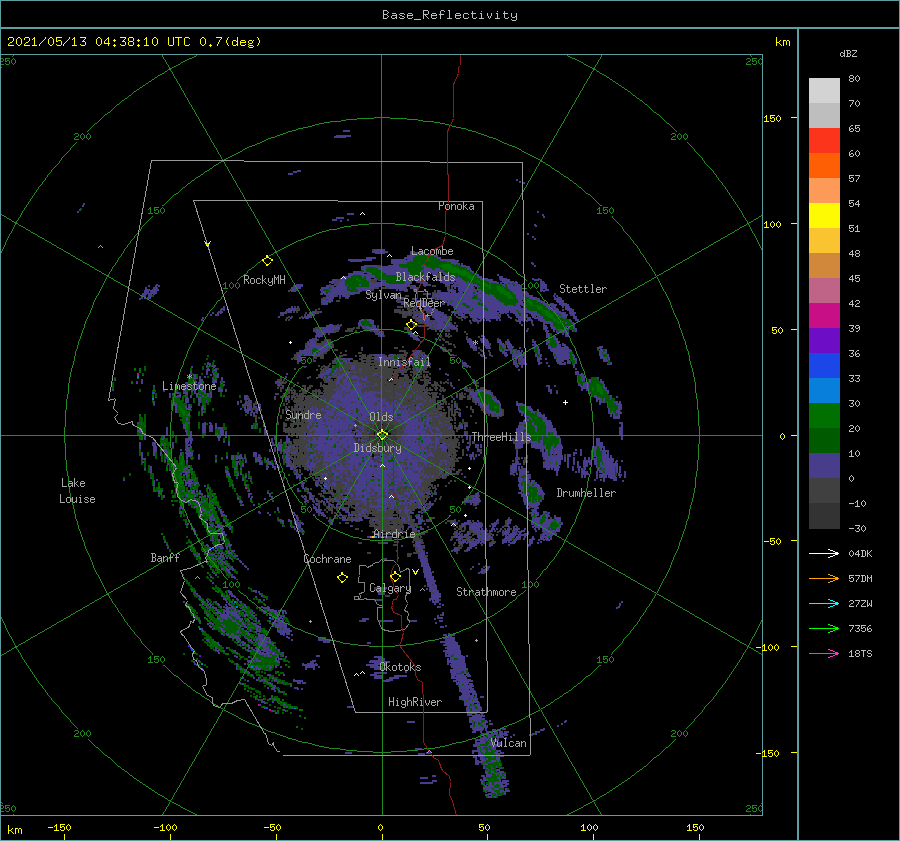Image resolution: width=900 pixels, height=841 pixels.
Task: Click the Stettler city label
Action: coord(583,289)
